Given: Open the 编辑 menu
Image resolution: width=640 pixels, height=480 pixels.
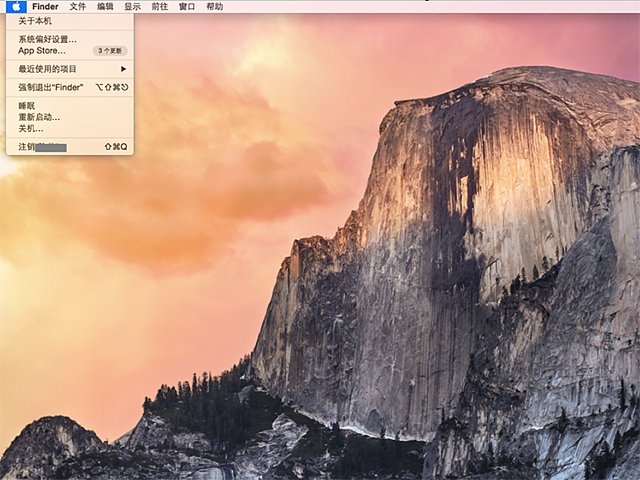Looking at the screenshot, I should tap(105, 7).
